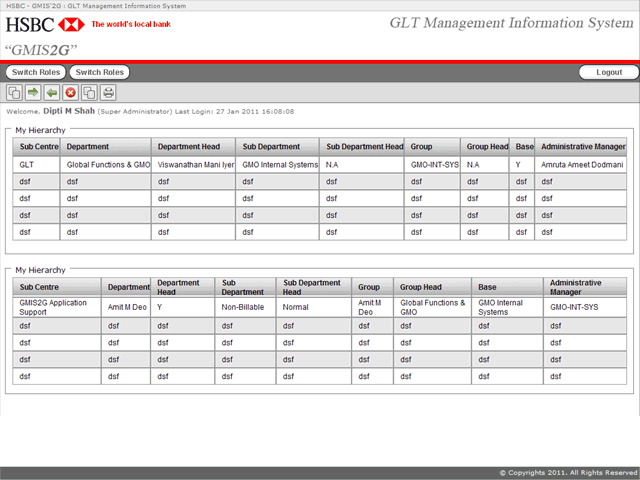Viewport: 640px width, 480px height.
Task: Click the first copy icon in toolbar
Action: coord(14,93)
